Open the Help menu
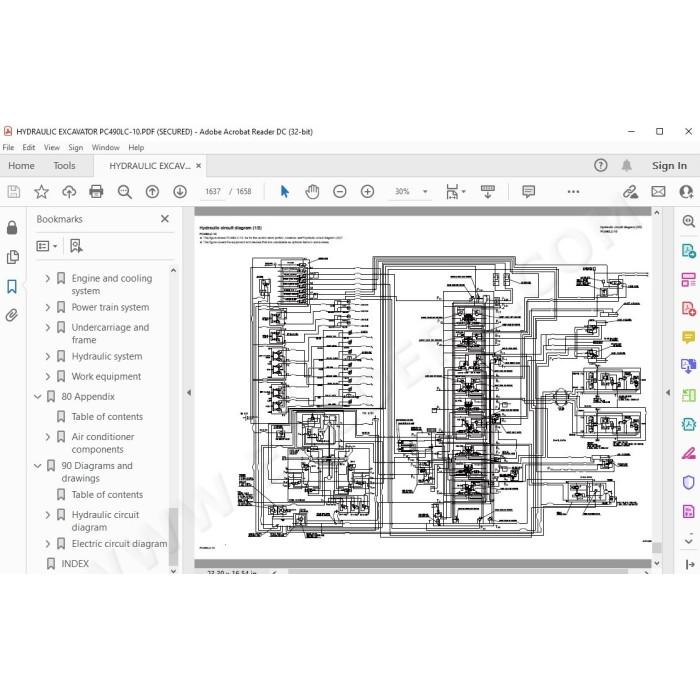 (x=136, y=147)
